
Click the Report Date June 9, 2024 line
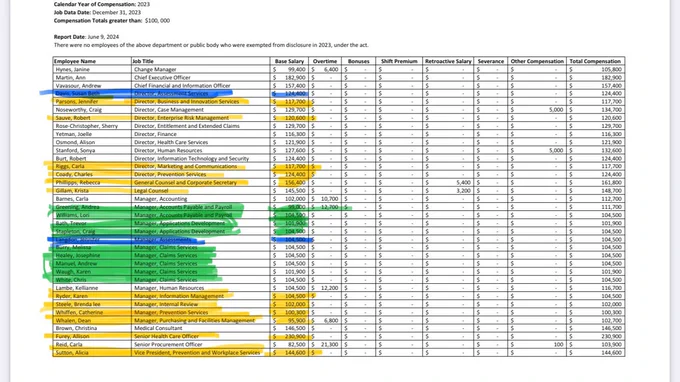[86, 37]
